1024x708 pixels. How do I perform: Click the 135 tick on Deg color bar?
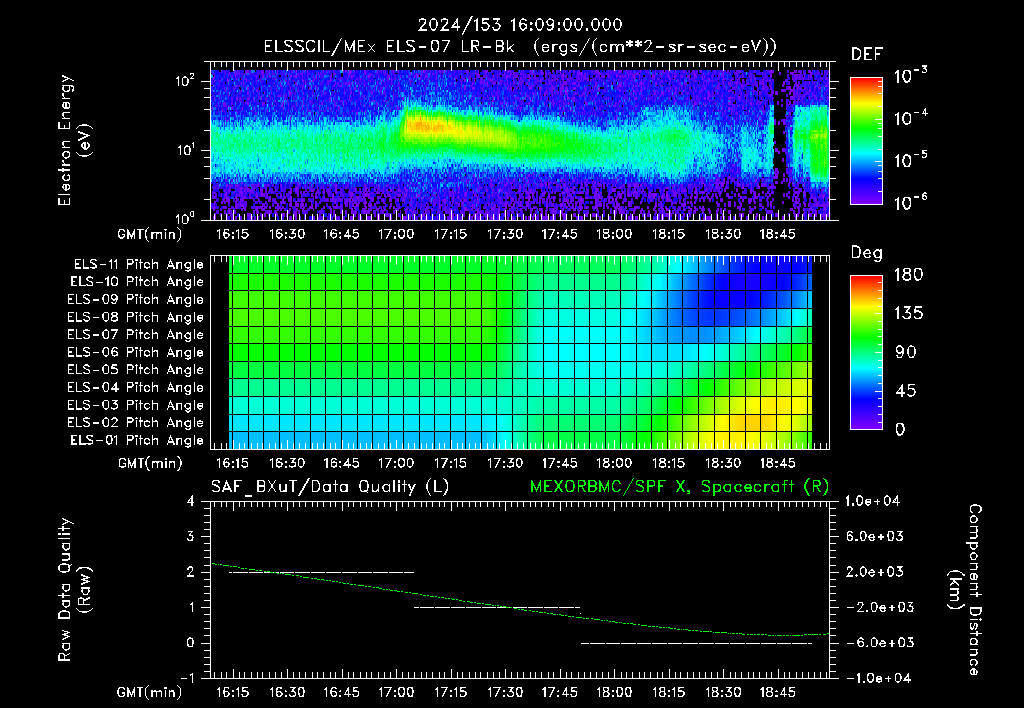click(x=908, y=314)
